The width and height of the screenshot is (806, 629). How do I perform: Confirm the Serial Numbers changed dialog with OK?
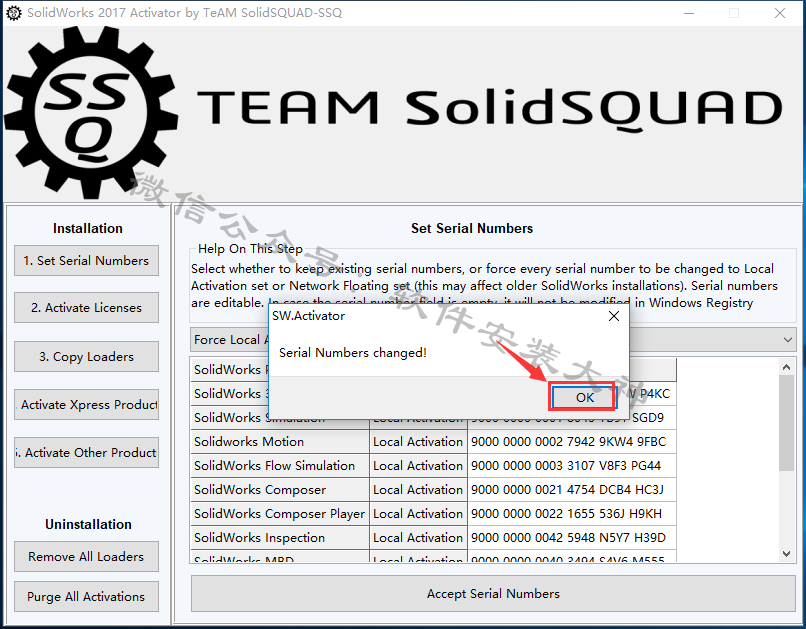(583, 397)
